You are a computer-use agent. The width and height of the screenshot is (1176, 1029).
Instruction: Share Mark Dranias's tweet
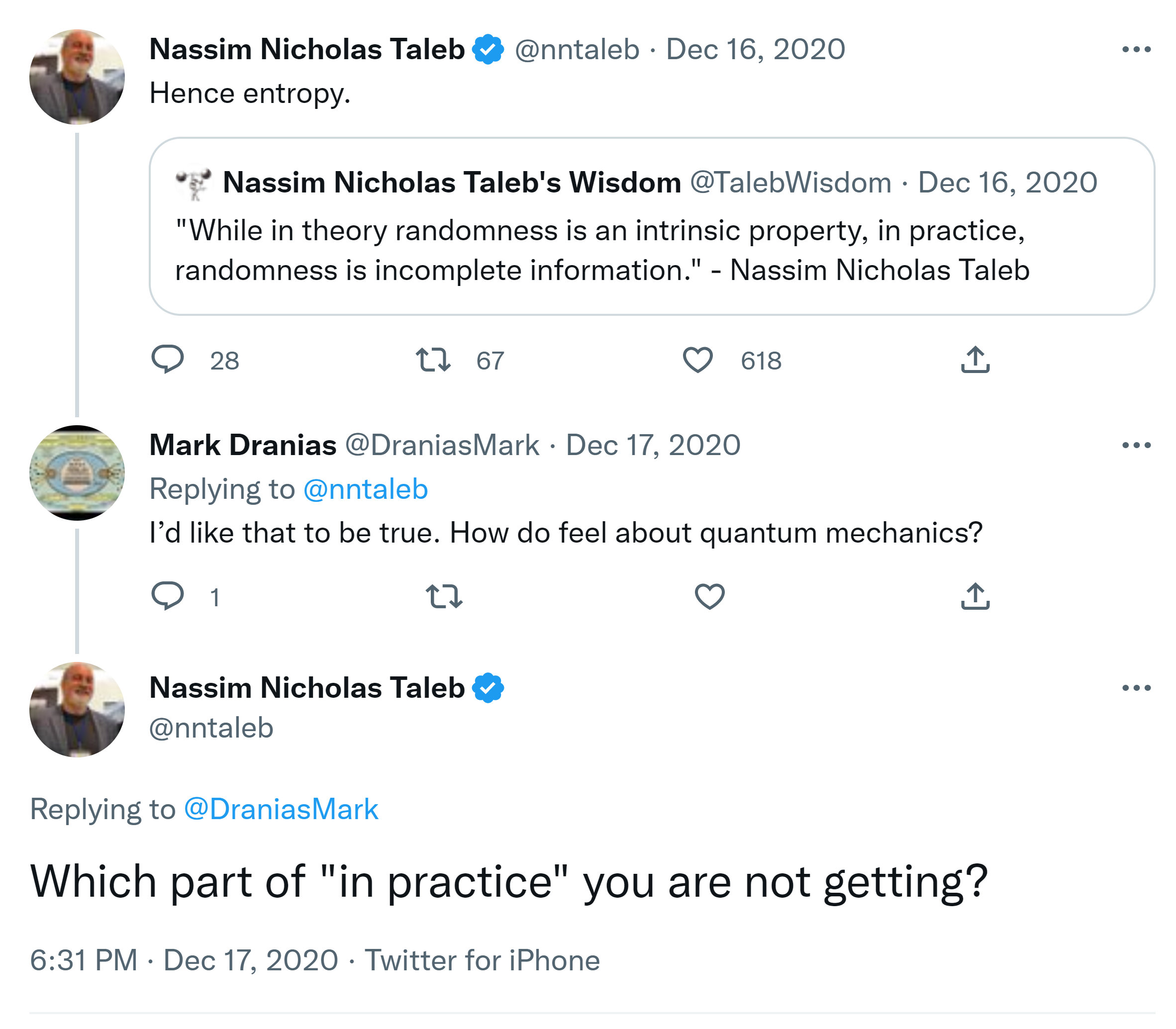(975, 596)
